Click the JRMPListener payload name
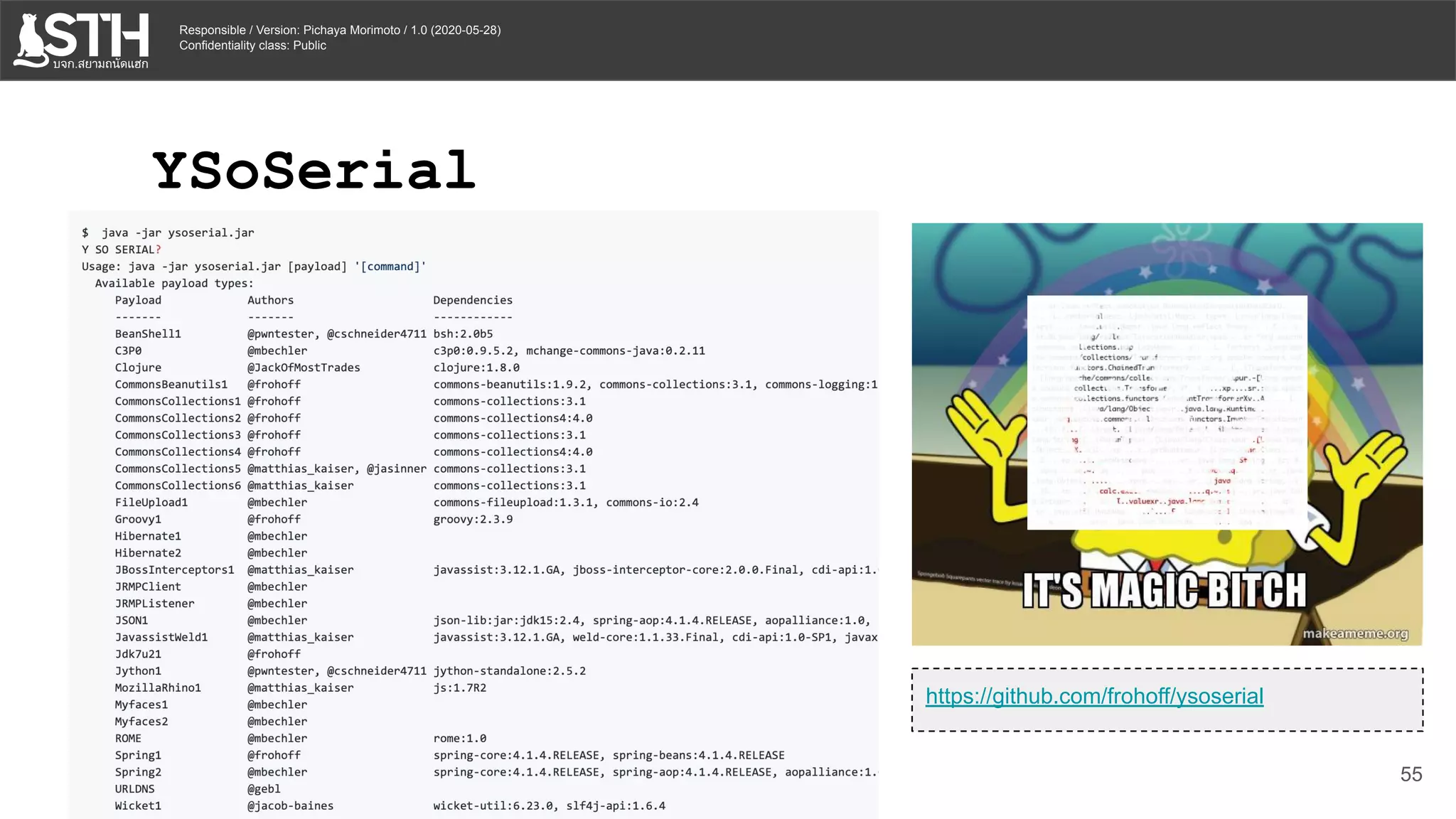This screenshot has height=819, width=1456. [154, 604]
